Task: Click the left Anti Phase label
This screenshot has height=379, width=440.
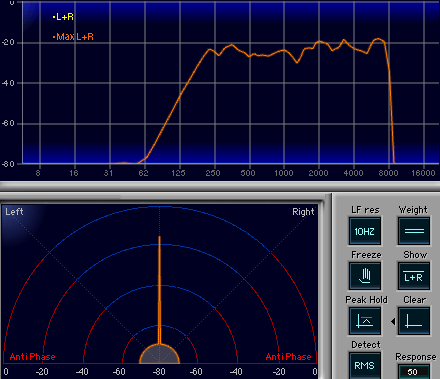Action: click(32, 357)
